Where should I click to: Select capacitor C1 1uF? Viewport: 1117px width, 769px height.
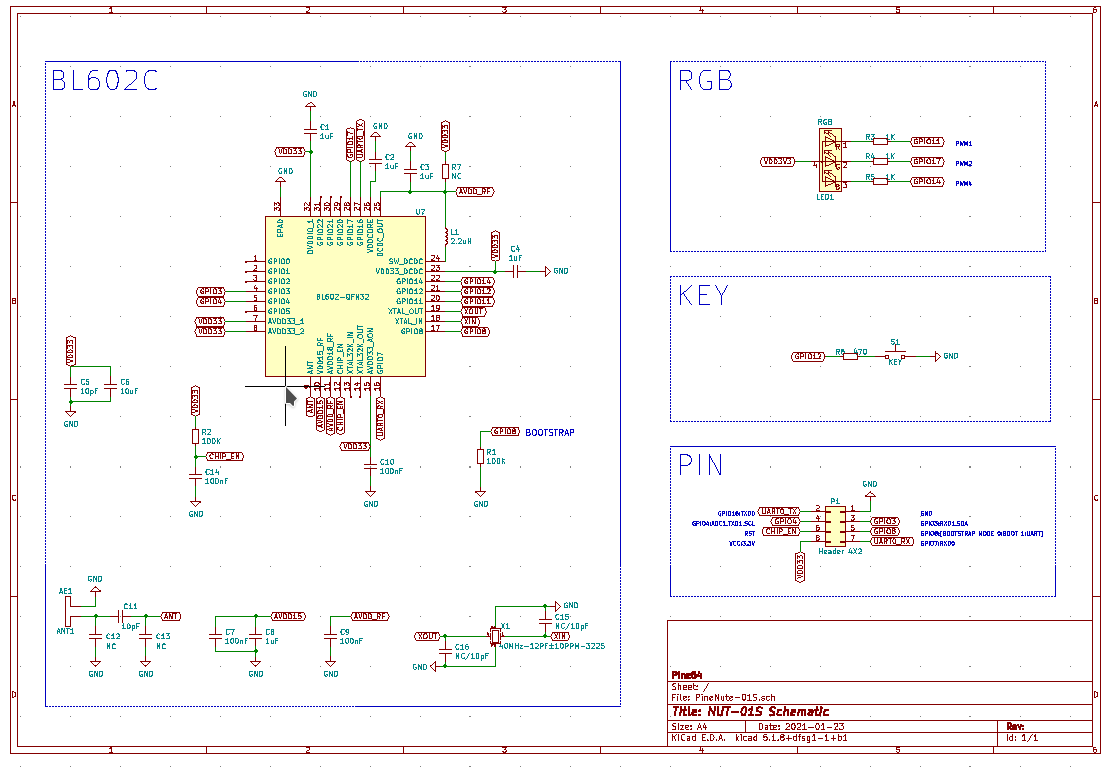point(310,131)
